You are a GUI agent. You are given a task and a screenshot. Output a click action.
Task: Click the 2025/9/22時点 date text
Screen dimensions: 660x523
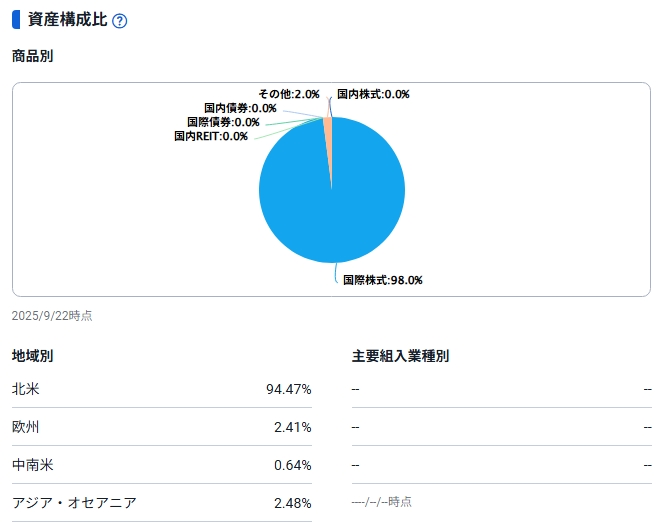pos(52,315)
